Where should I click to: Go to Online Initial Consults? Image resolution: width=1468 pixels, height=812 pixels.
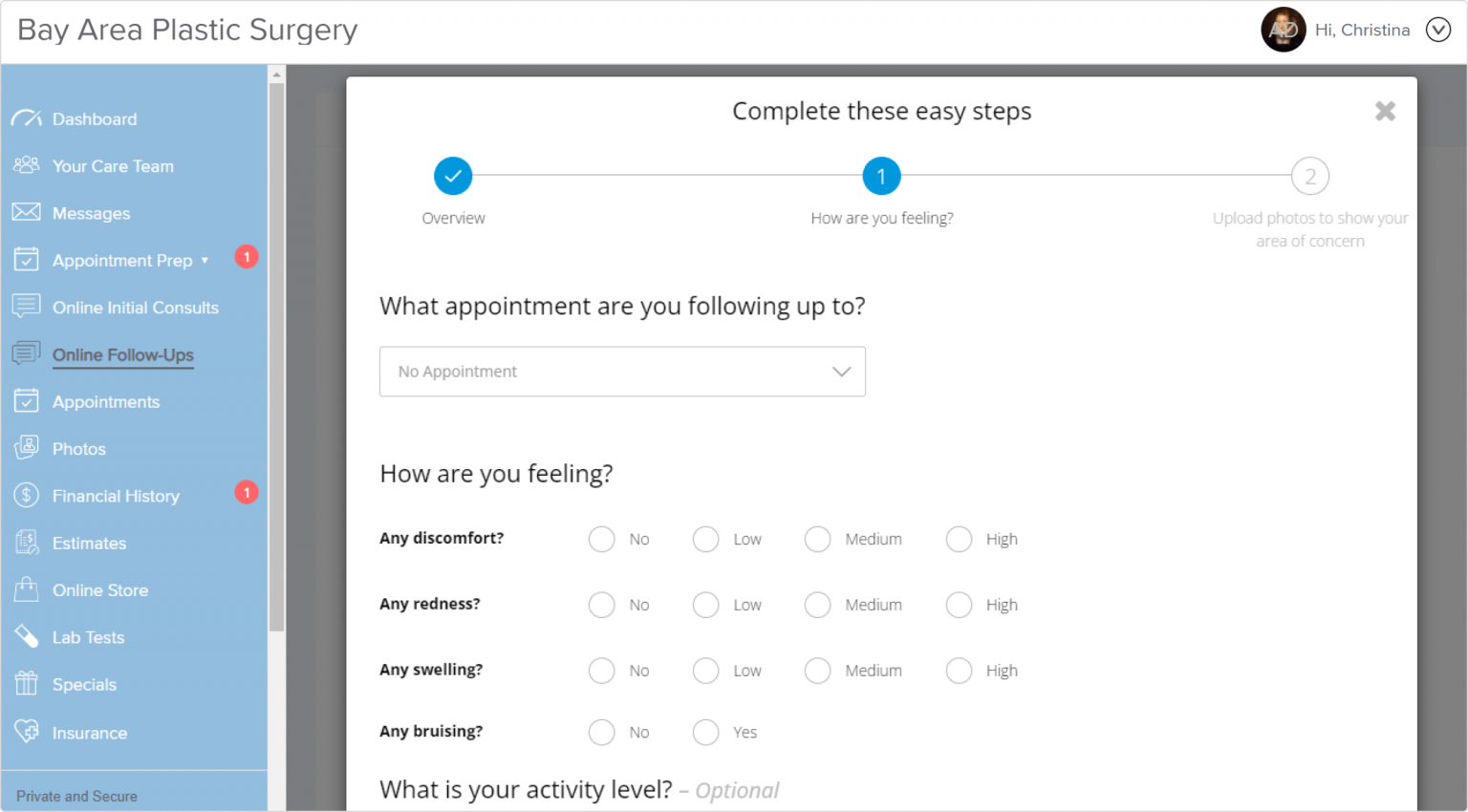tap(135, 308)
